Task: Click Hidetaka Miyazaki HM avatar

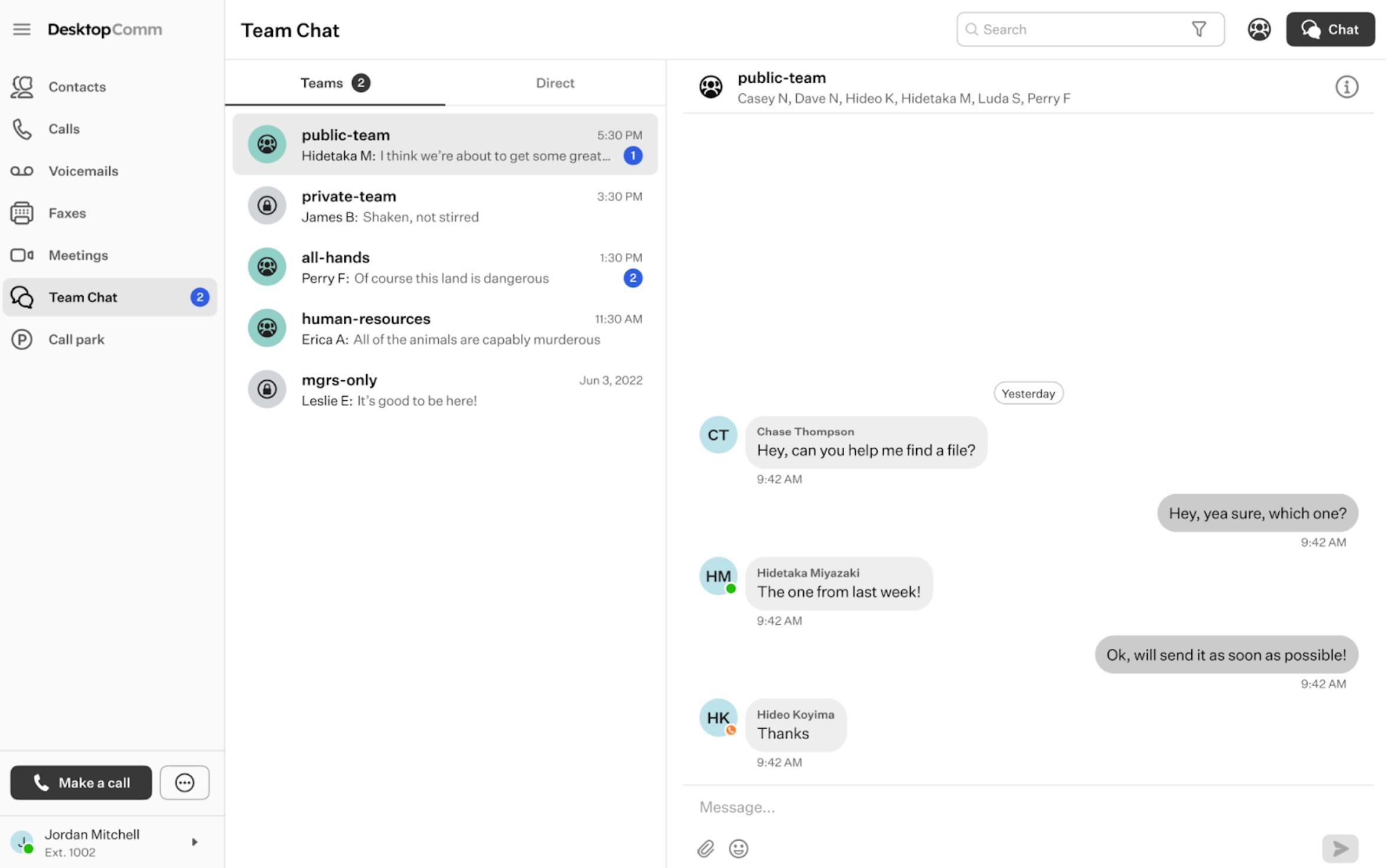Action: (x=718, y=576)
